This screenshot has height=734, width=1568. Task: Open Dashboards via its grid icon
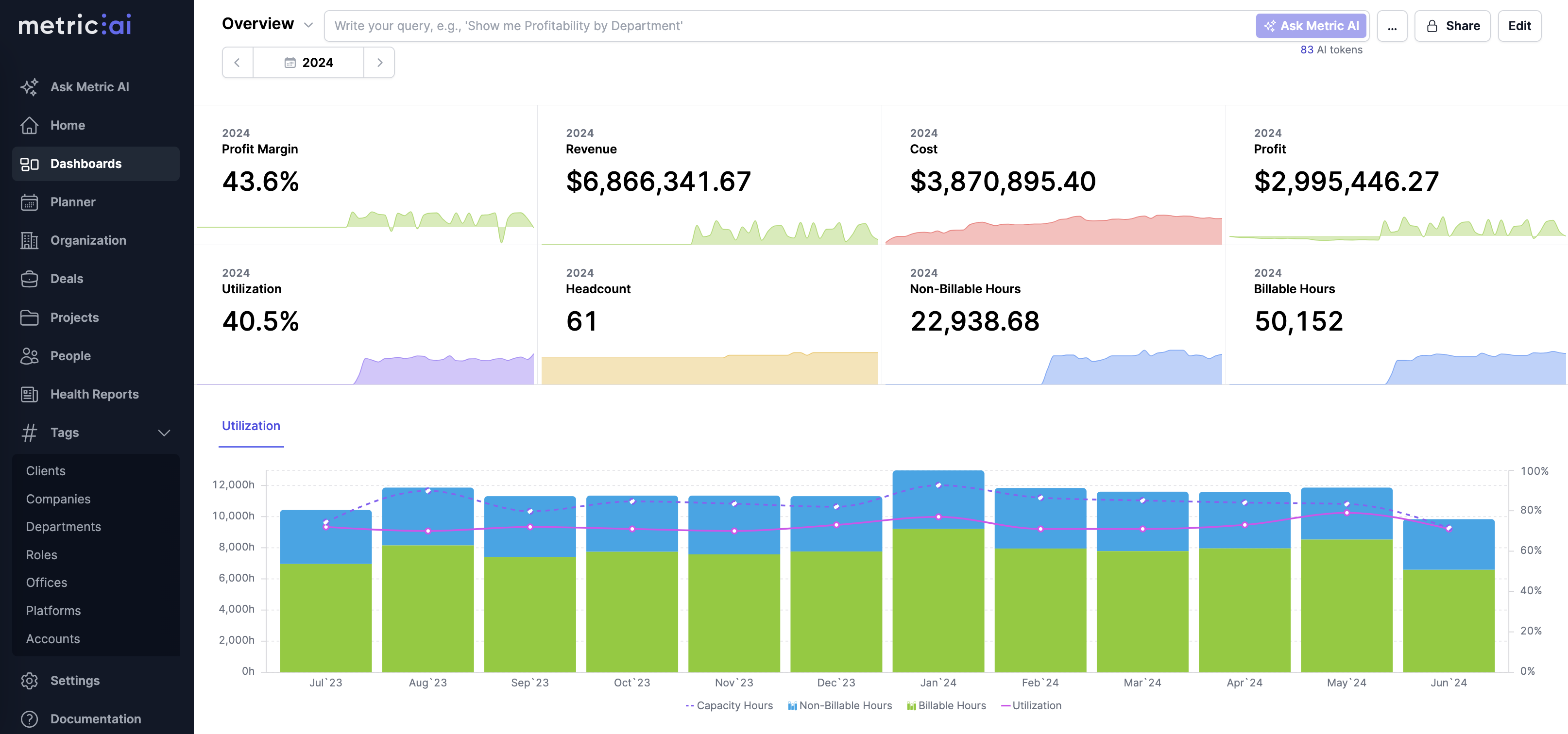tap(30, 164)
